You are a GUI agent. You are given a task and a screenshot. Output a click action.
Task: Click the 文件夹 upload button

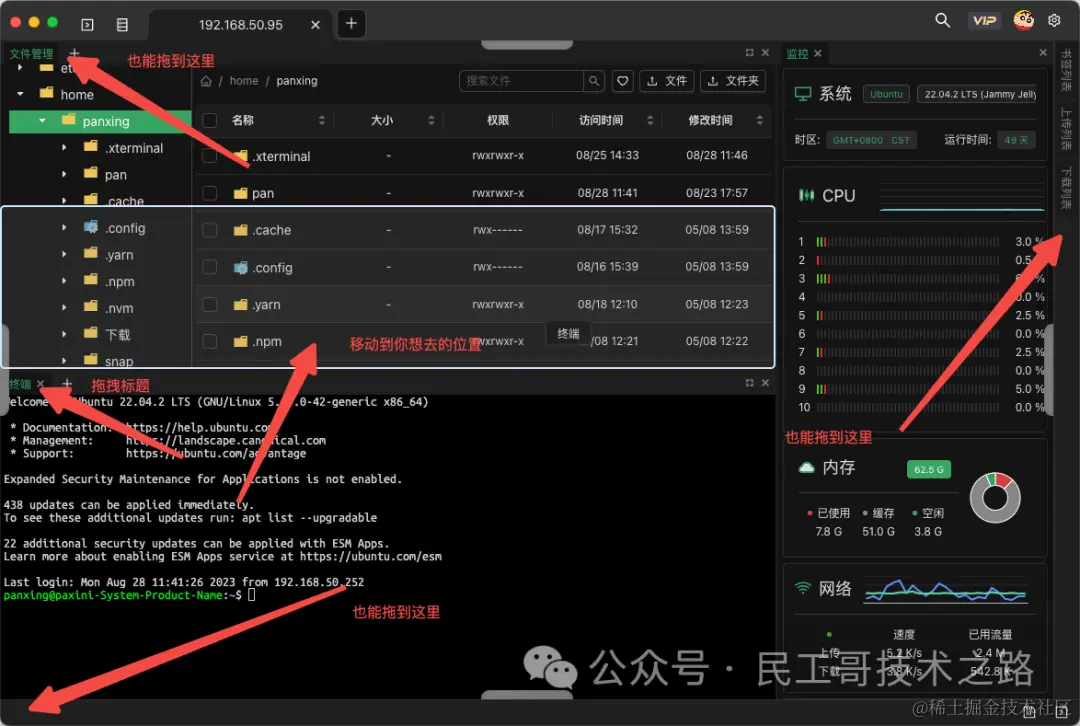tap(733, 81)
